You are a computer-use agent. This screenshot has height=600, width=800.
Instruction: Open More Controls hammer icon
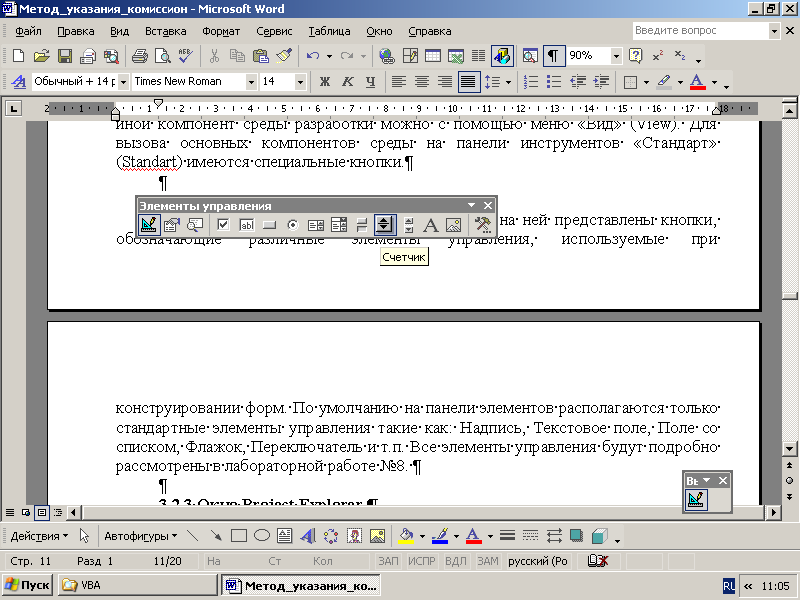482,224
